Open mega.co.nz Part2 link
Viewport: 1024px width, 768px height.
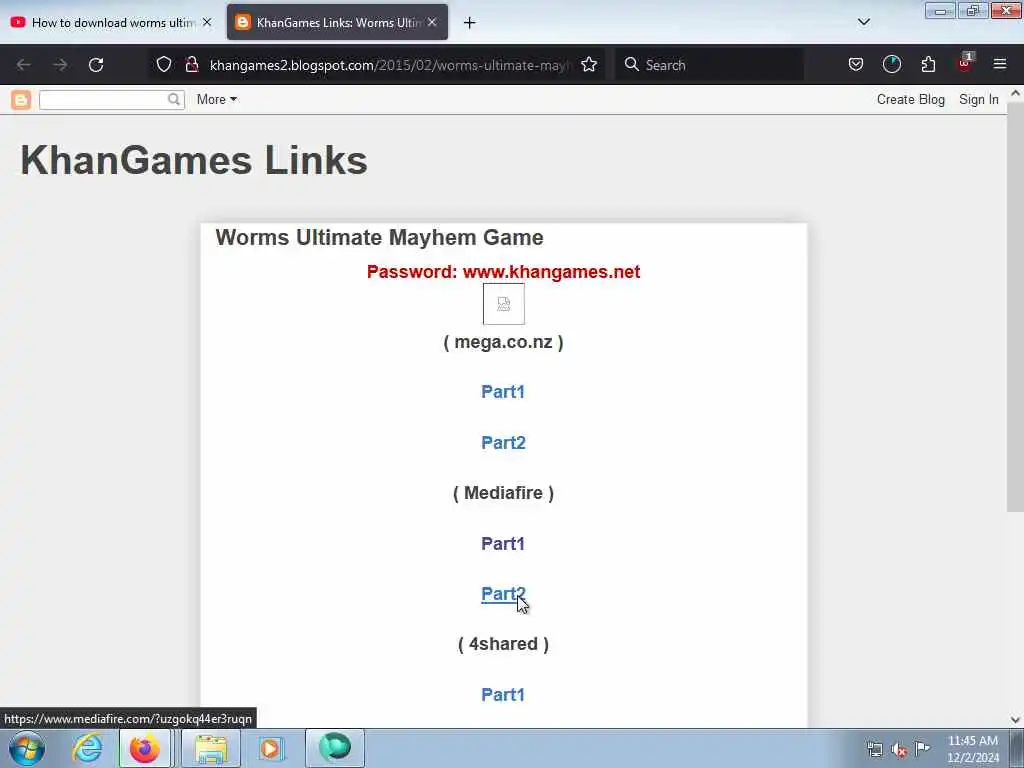504,443
